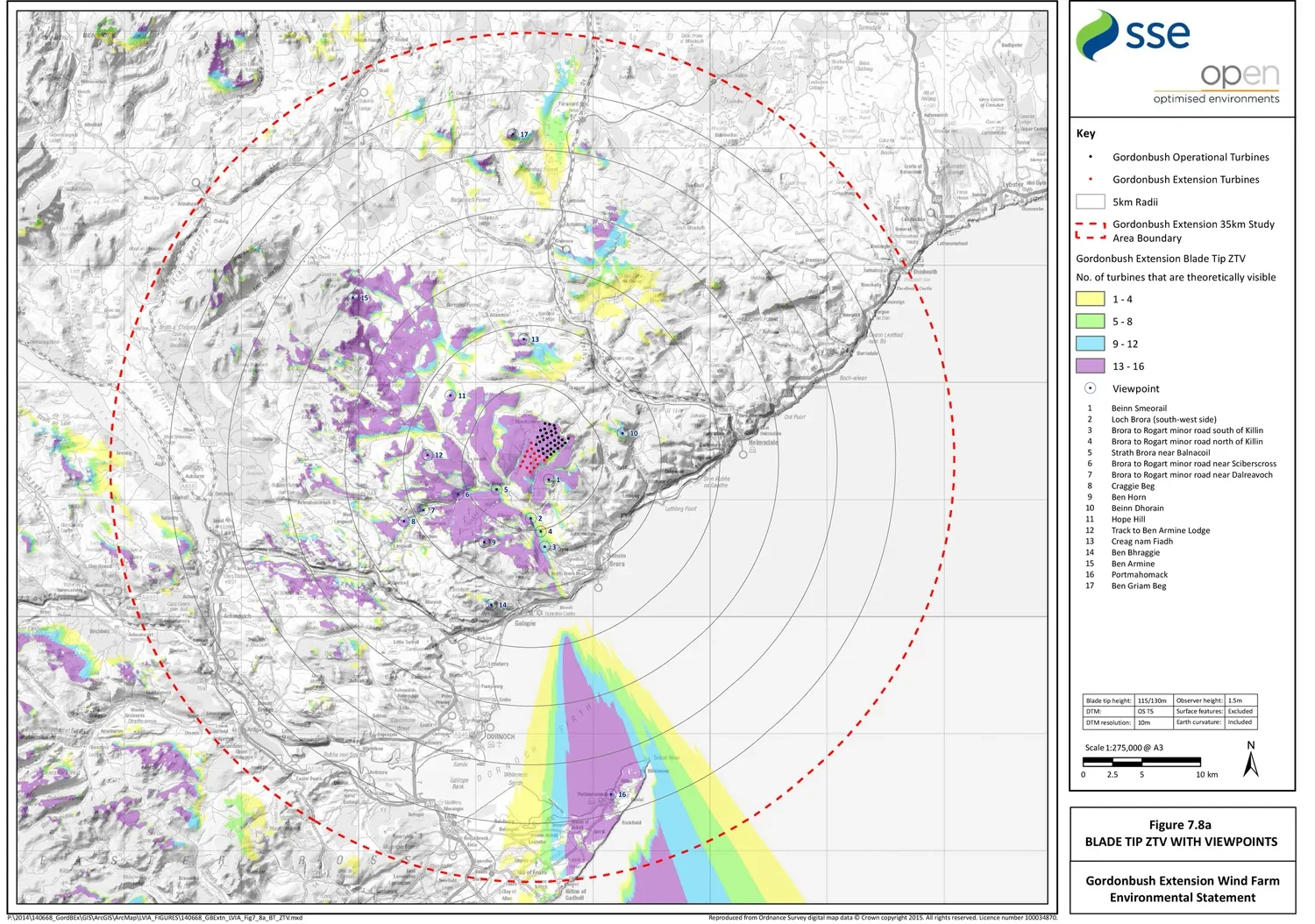Select viewpoint marker 15 on the map

pos(354,298)
